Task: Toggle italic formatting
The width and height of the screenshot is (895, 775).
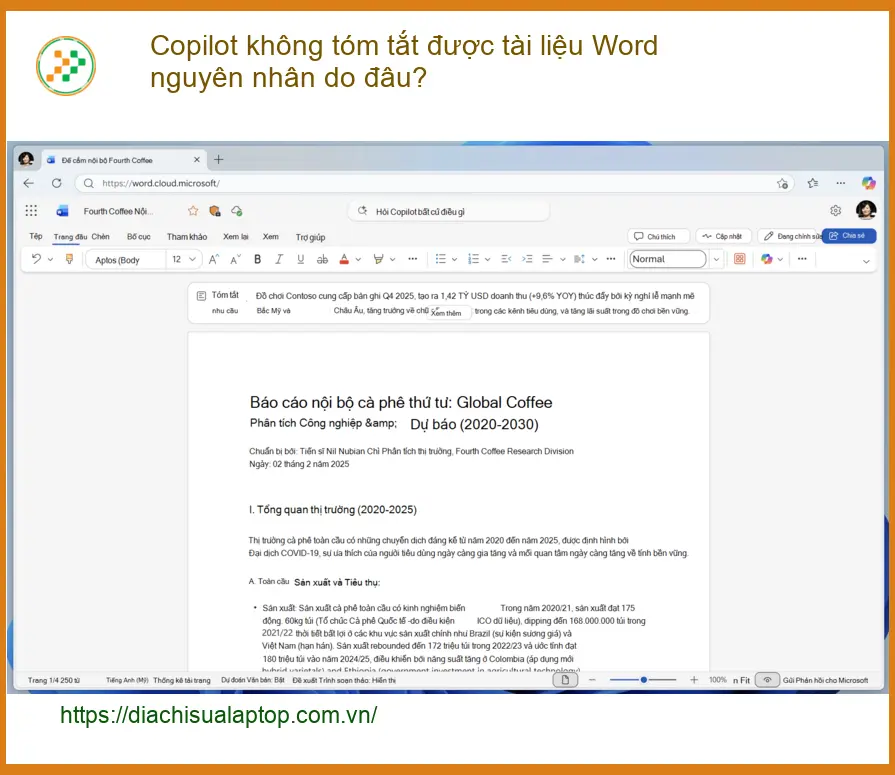Action: point(279,259)
